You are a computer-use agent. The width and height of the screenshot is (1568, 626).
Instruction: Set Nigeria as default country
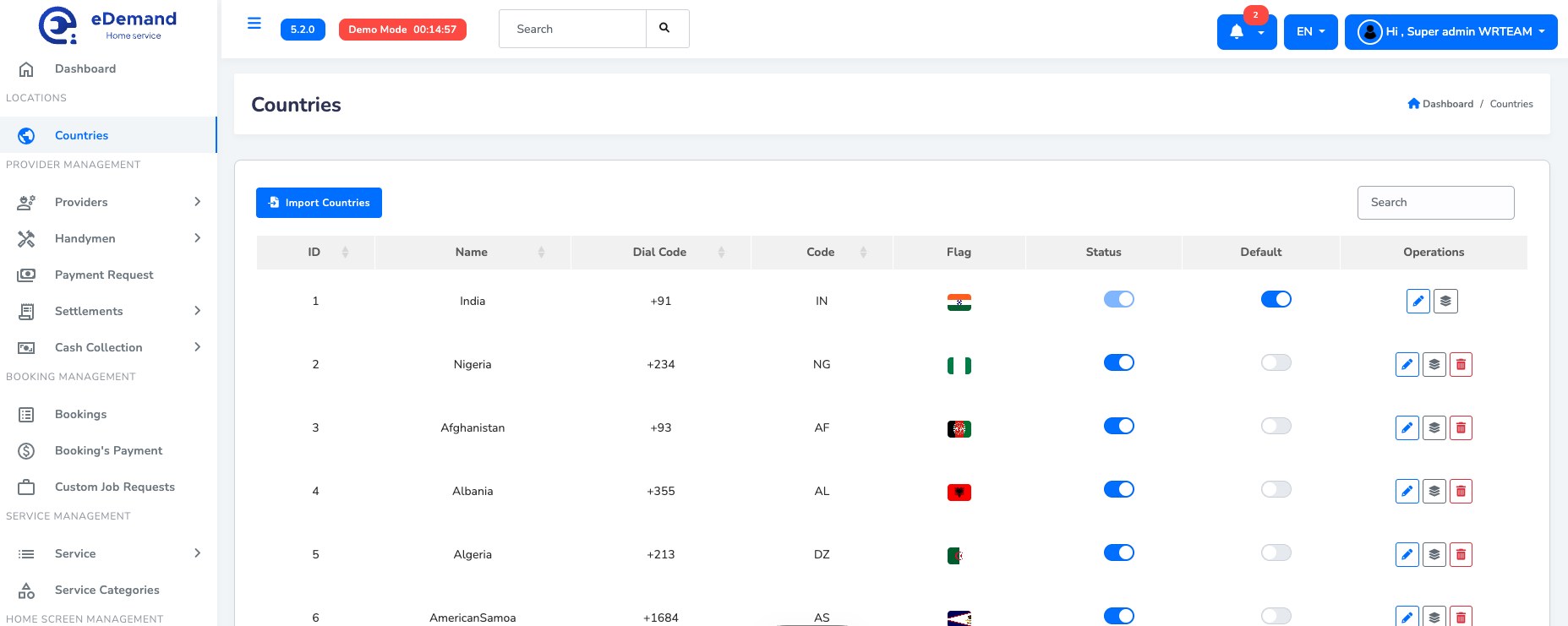point(1276,362)
